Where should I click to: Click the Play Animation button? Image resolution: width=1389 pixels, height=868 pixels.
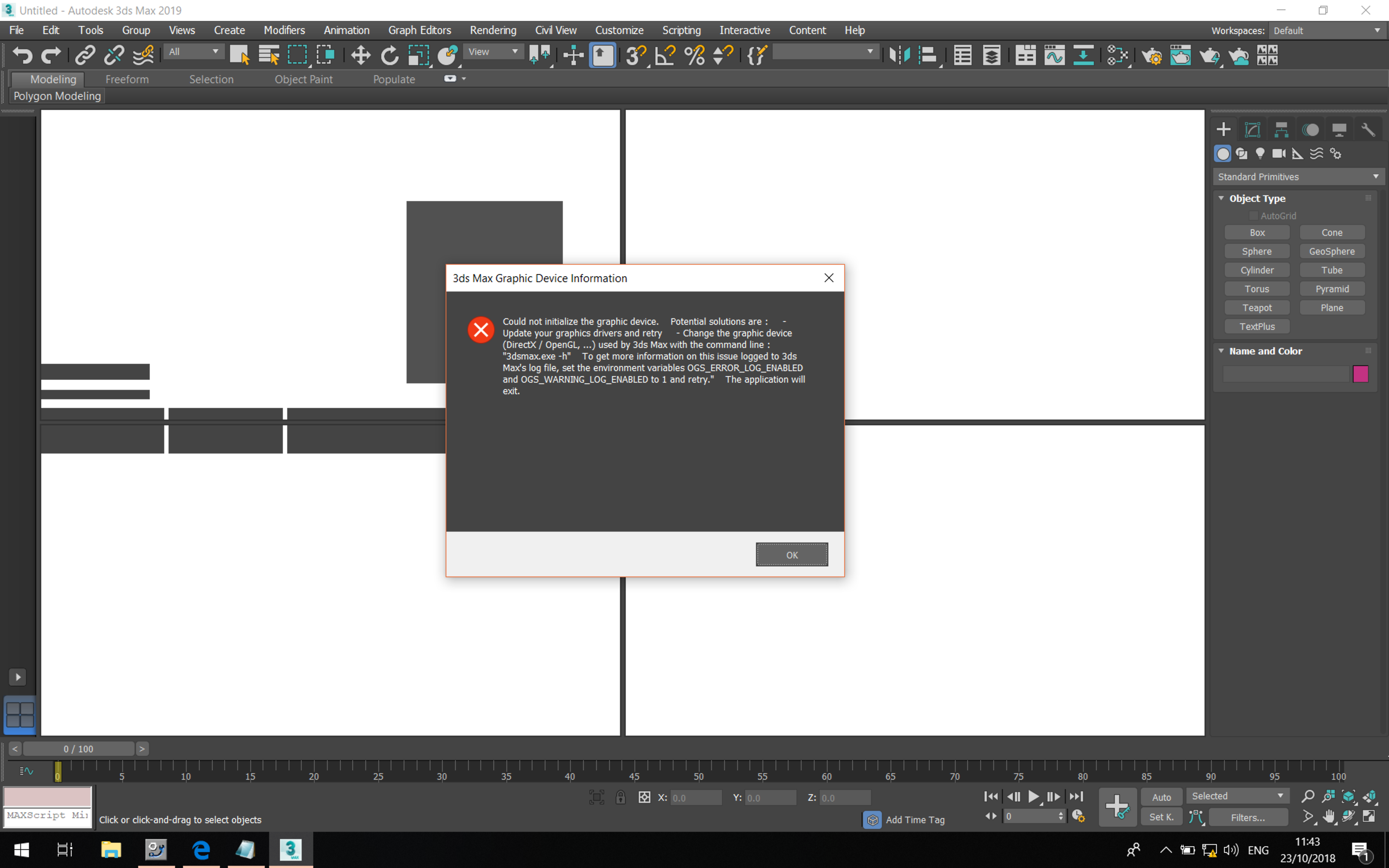click(1033, 797)
